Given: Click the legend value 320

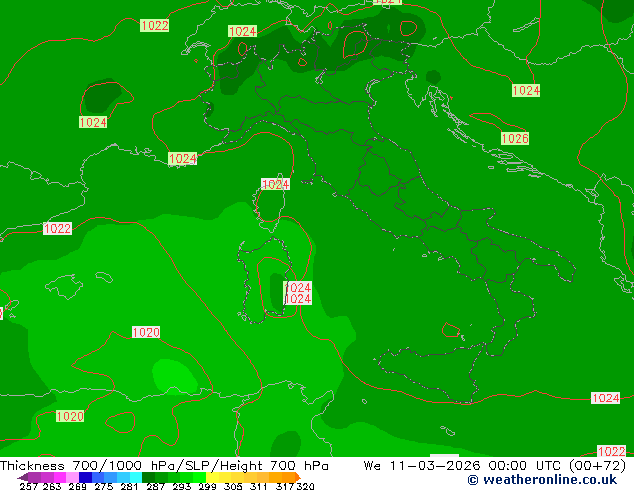Looking at the screenshot, I should point(305,486).
